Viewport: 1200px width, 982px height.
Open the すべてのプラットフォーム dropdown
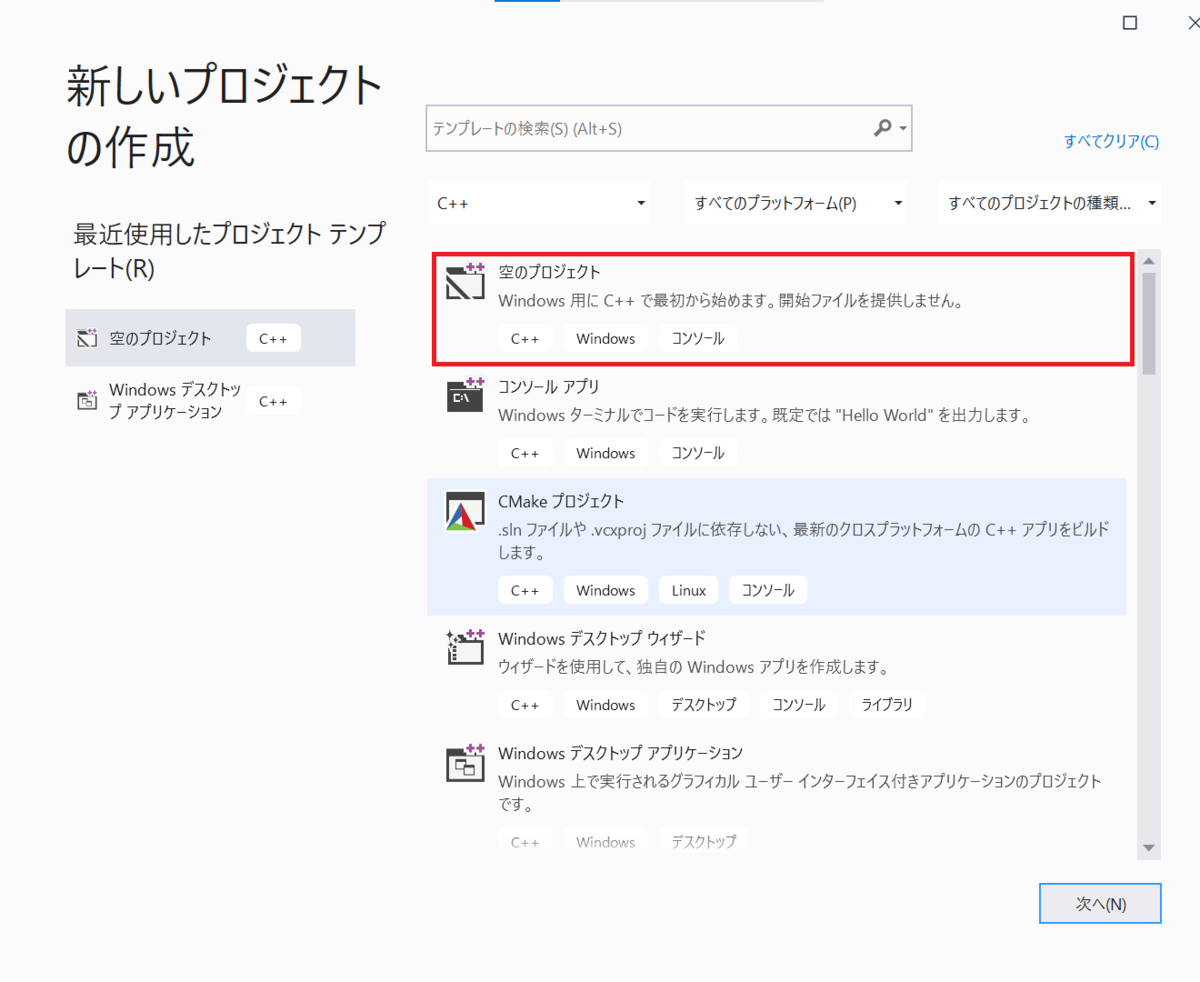pos(795,201)
